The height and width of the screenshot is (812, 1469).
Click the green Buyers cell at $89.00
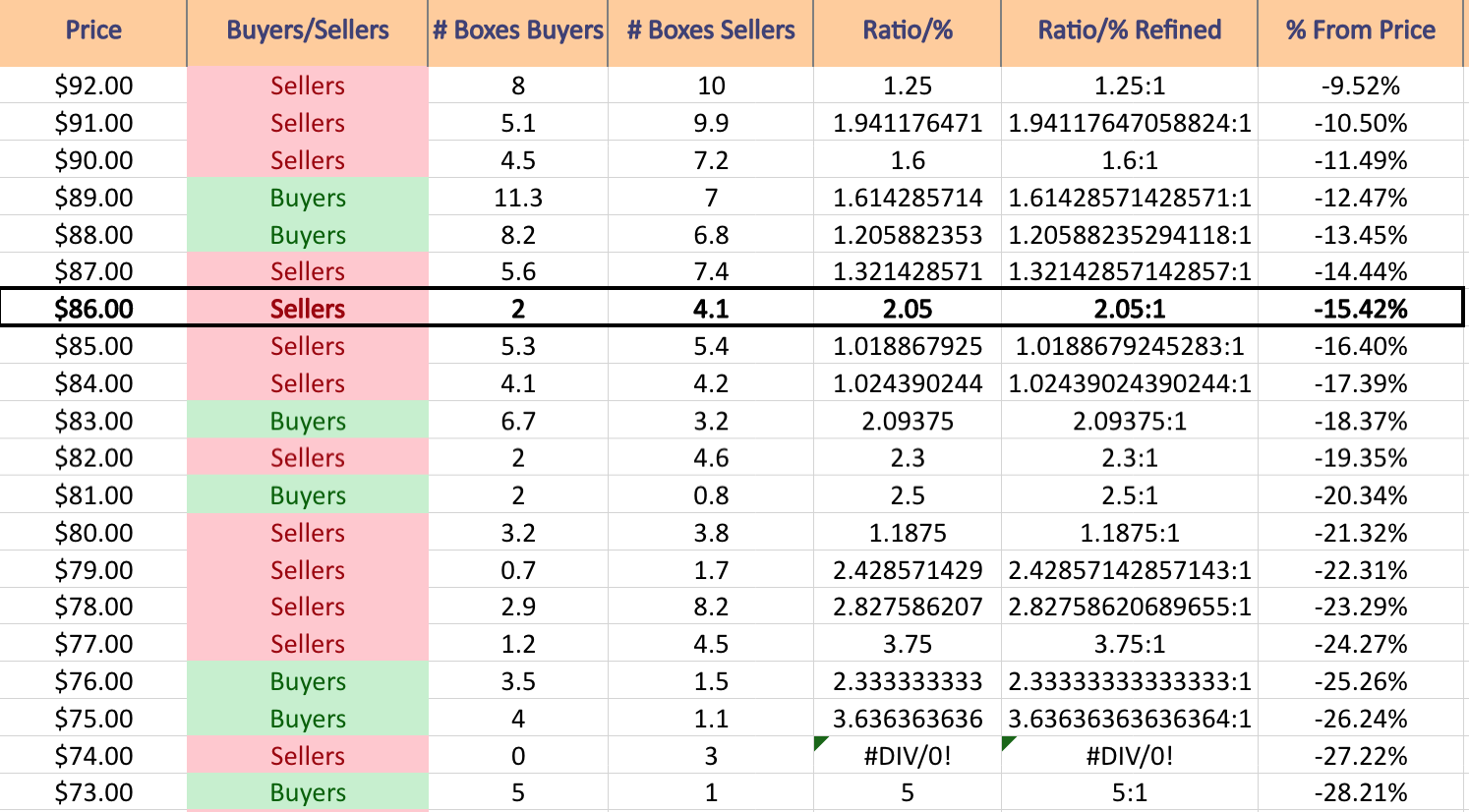(x=308, y=198)
